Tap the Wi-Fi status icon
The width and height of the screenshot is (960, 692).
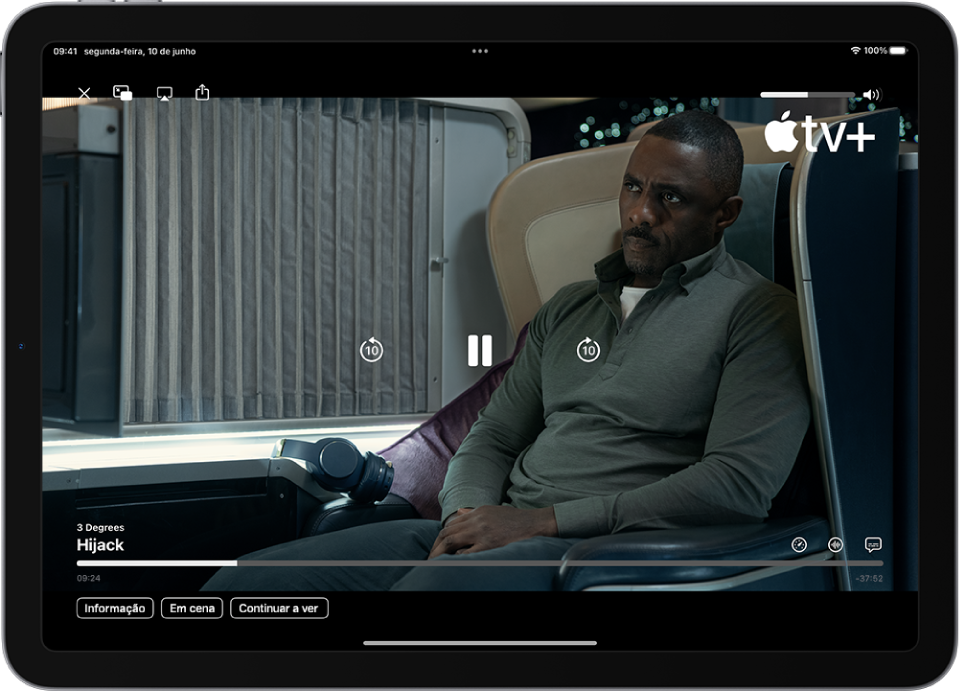point(855,51)
